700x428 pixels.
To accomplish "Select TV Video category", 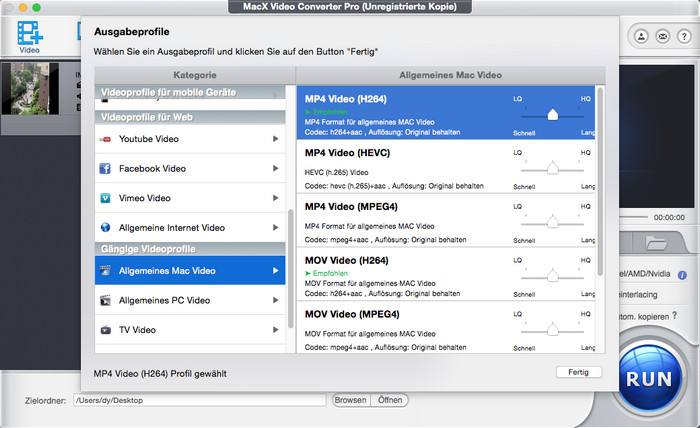I will (x=190, y=329).
